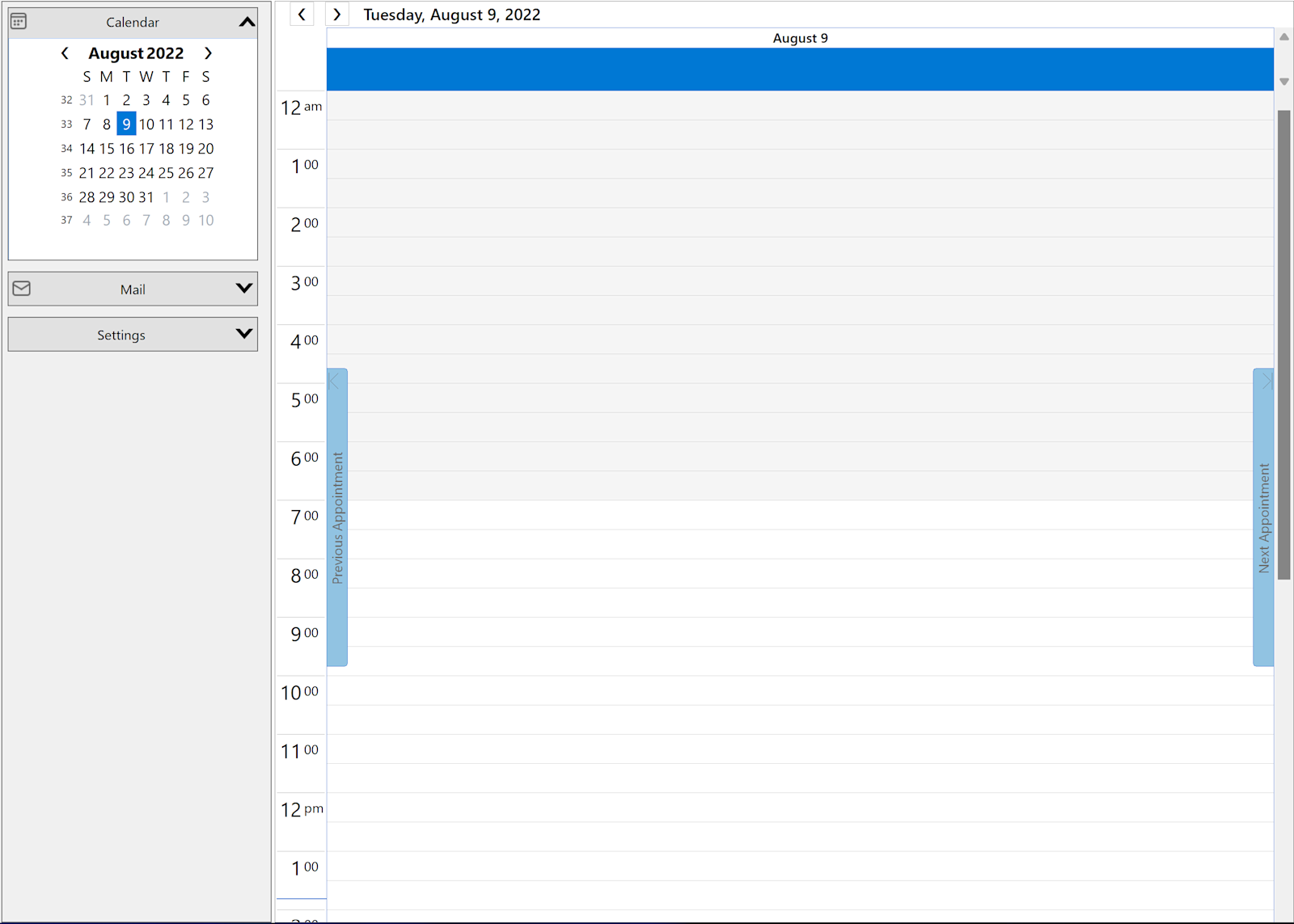The height and width of the screenshot is (924, 1294).
Task: Click week number 35
Action: click(x=66, y=173)
